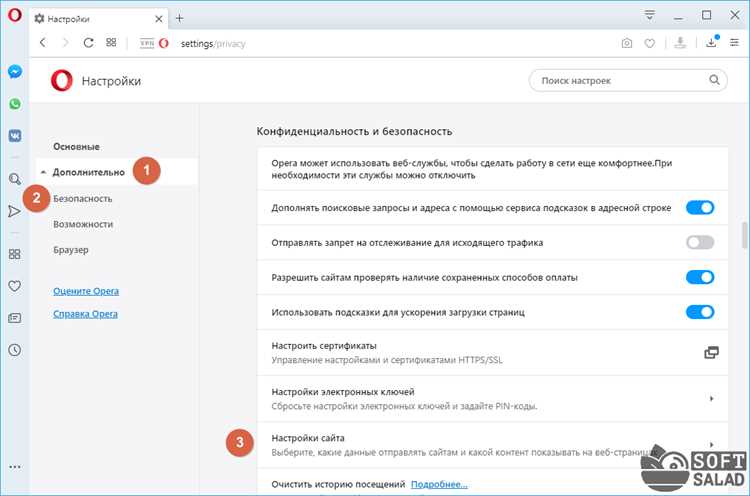Open the Подробнее link about clearing history
Image resolution: width=750 pixels, height=496 pixels.
click(439, 484)
